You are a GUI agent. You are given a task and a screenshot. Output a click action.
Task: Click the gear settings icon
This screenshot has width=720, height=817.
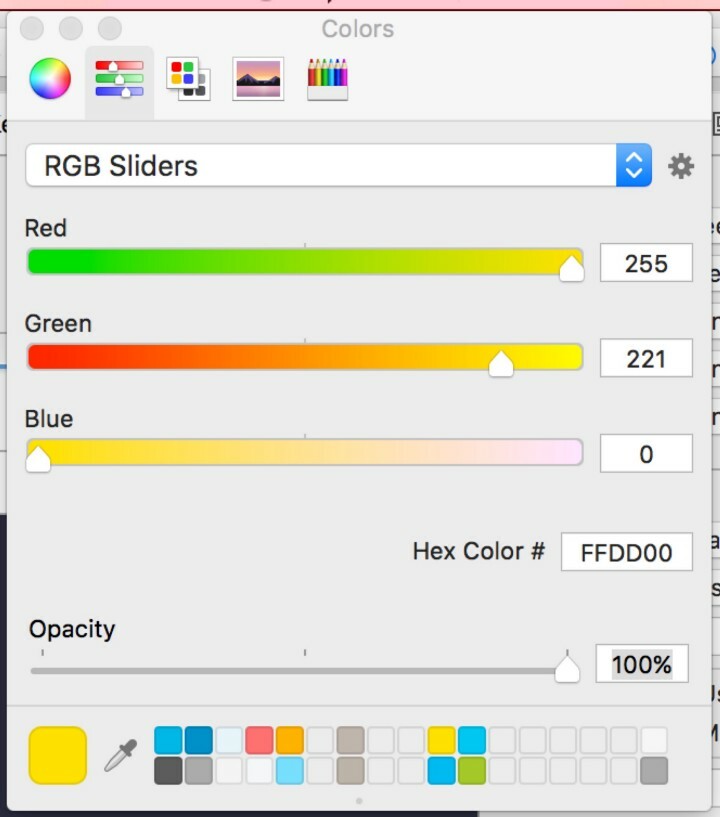[681, 166]
